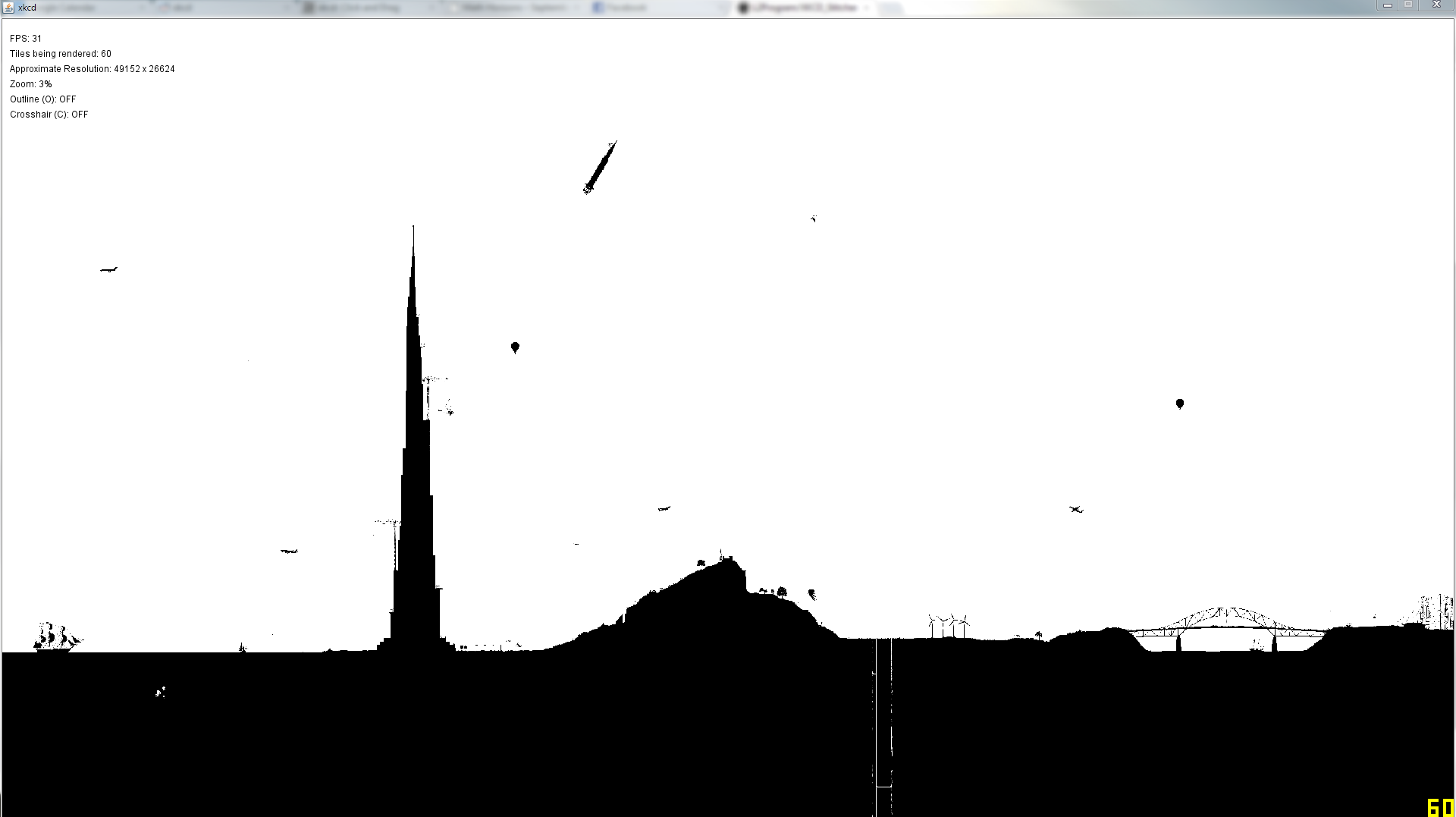Click the favicon on the XKCD_Stitcher tab
1456x817 pixels.
[743, 8]
